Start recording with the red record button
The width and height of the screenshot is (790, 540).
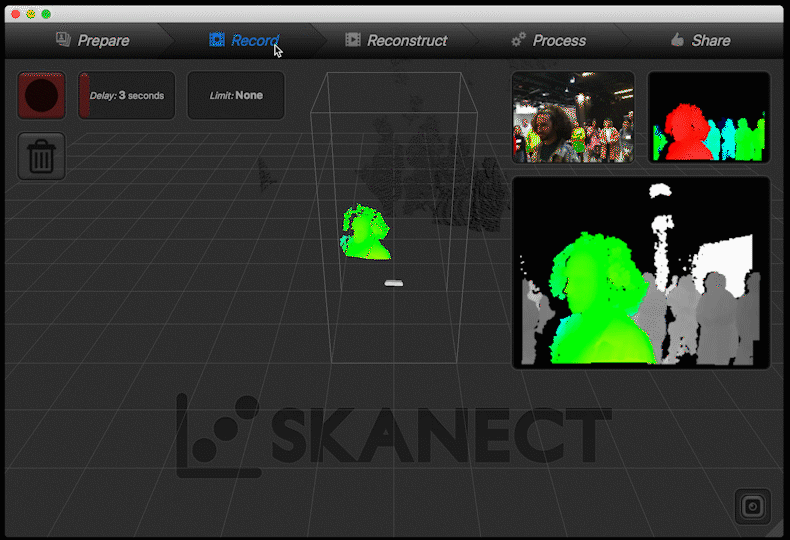click(x=41, y=95)
